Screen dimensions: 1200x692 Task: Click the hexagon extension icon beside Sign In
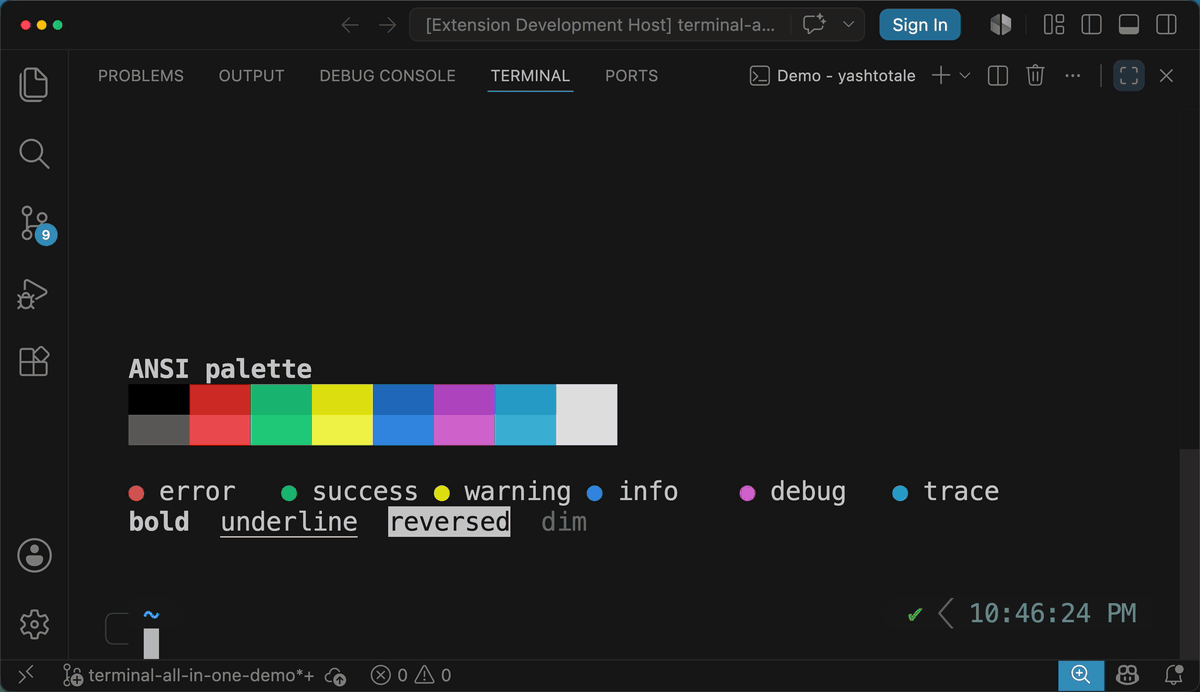[1000, 25]
